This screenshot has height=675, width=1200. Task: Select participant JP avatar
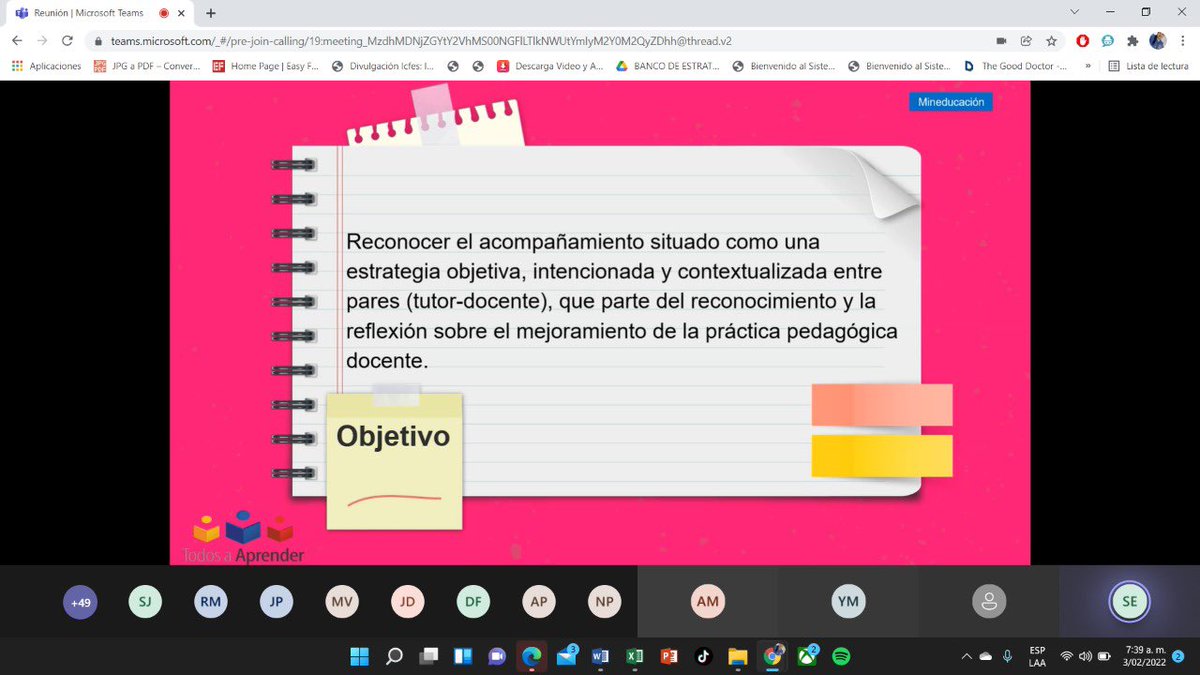(x=276, y=602)
